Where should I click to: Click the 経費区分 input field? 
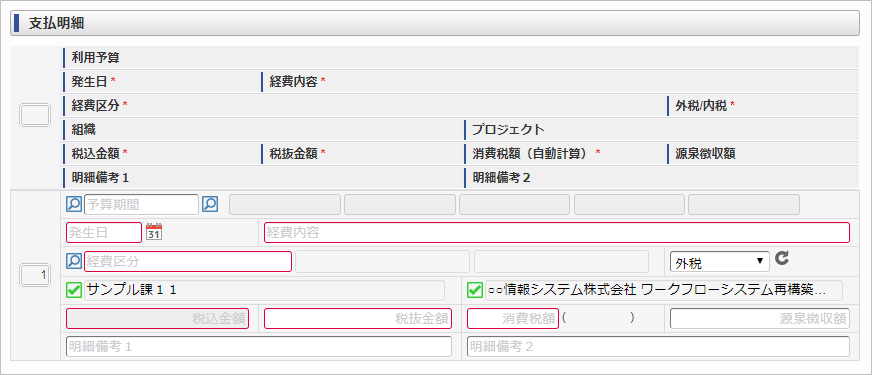[x=188, y=261]
